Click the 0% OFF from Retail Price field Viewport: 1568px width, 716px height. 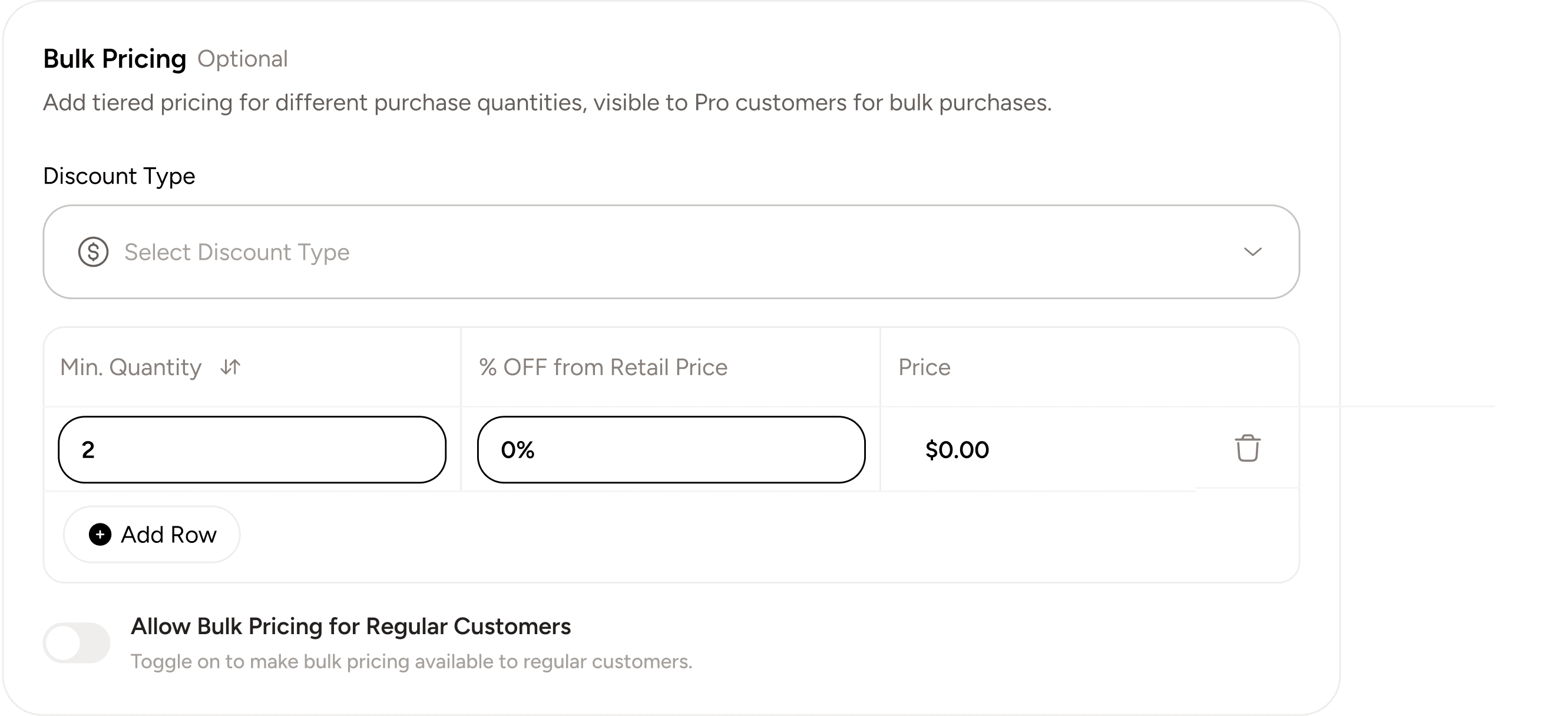(x=670, y=449)
